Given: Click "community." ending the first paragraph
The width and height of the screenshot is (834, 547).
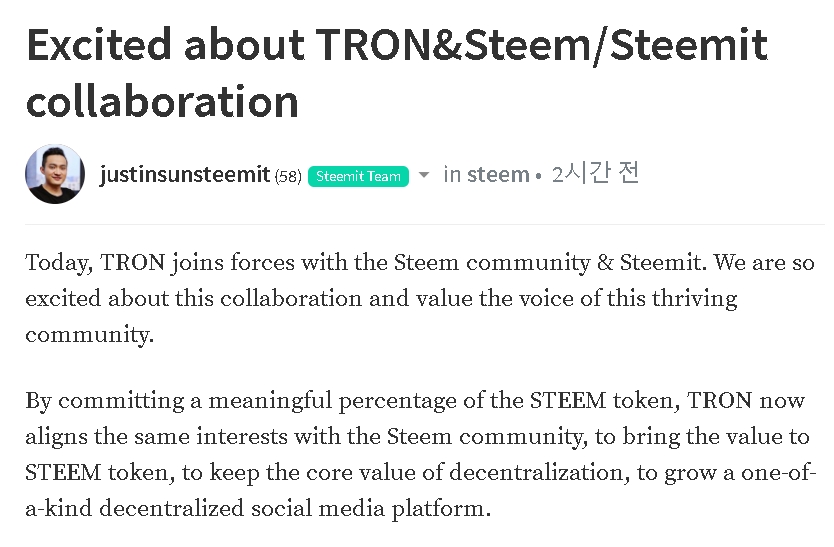Looking at the screenshot, I should pyautogui.click(x=90, y=335).
